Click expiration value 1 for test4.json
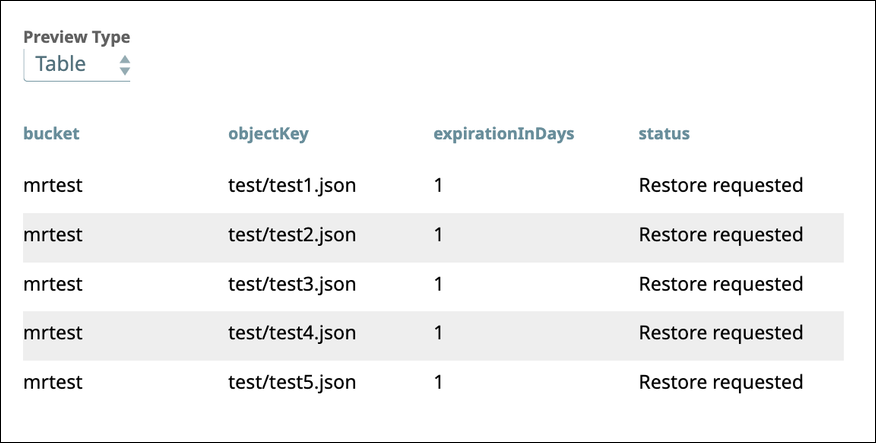This screenshot has height=443, width=876. tap(438, 333)
